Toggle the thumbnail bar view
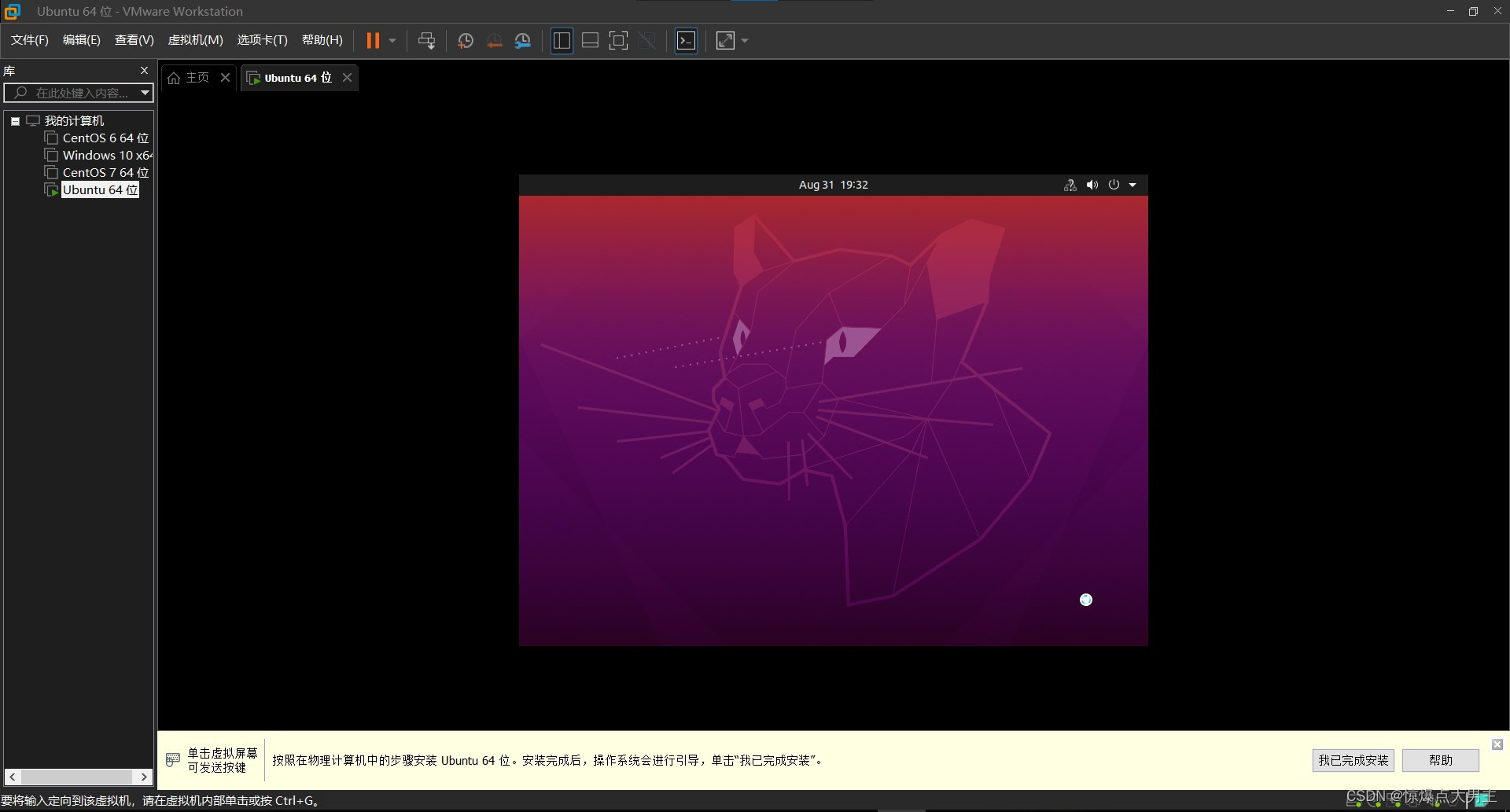1510x812 pixels. pos(590,41)
